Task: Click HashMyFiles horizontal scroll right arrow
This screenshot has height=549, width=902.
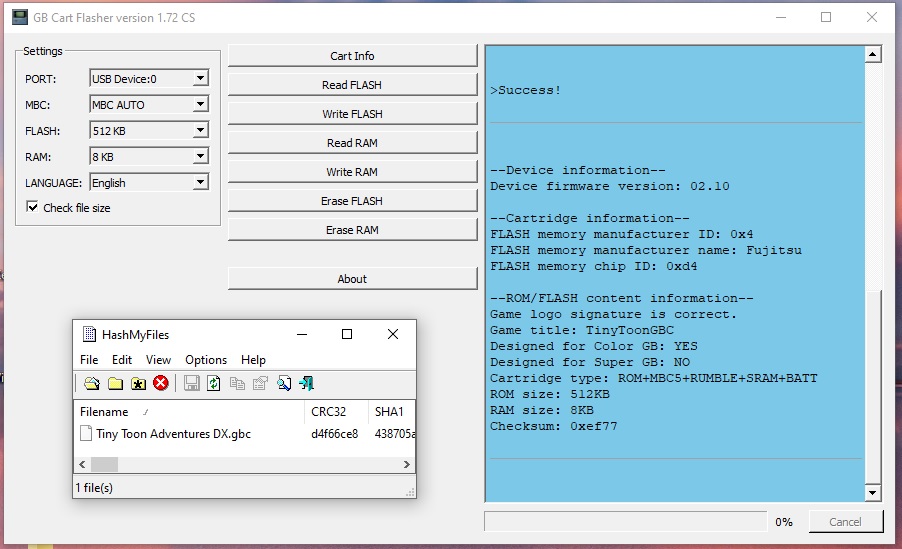Action: tap(407, 464)
